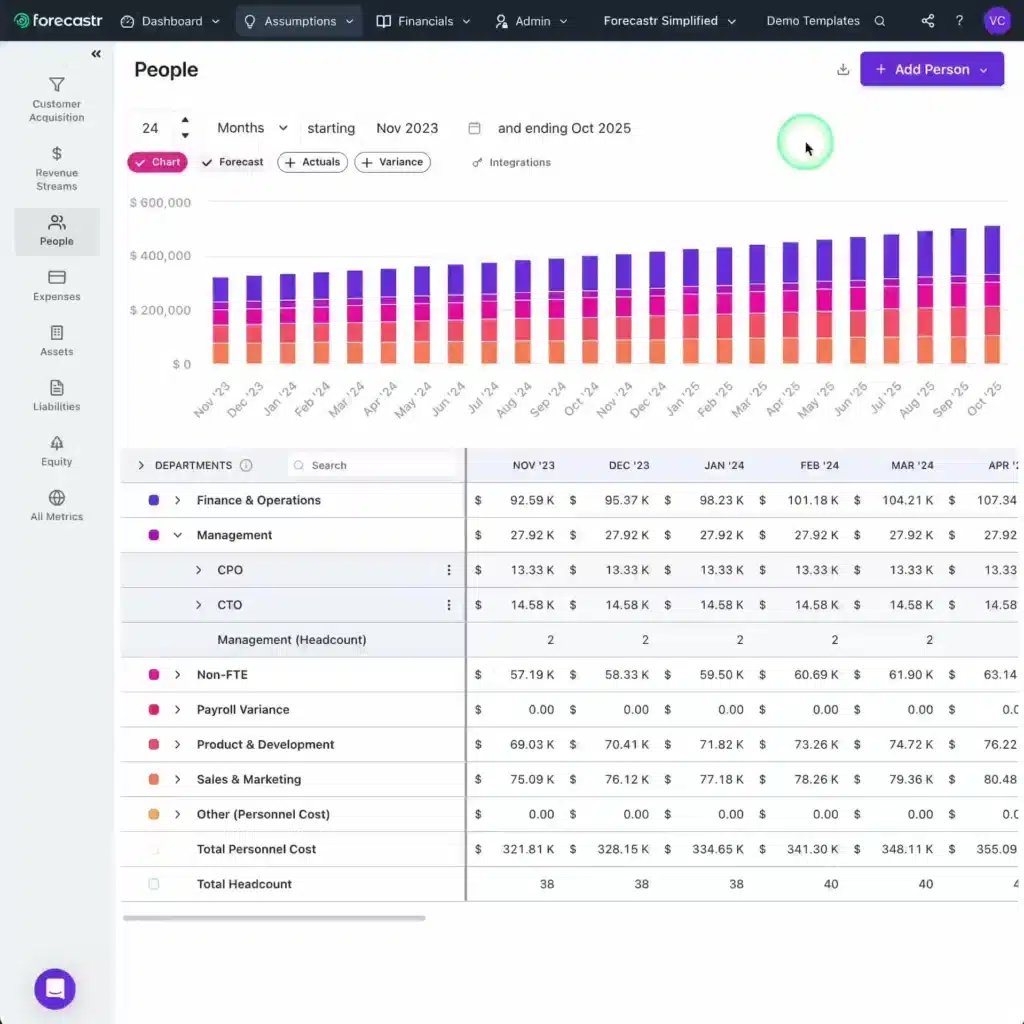The width and height of the screenshot is (1024, 1024).
Task: Open the Equity sidebar icon
Action: 57,443
